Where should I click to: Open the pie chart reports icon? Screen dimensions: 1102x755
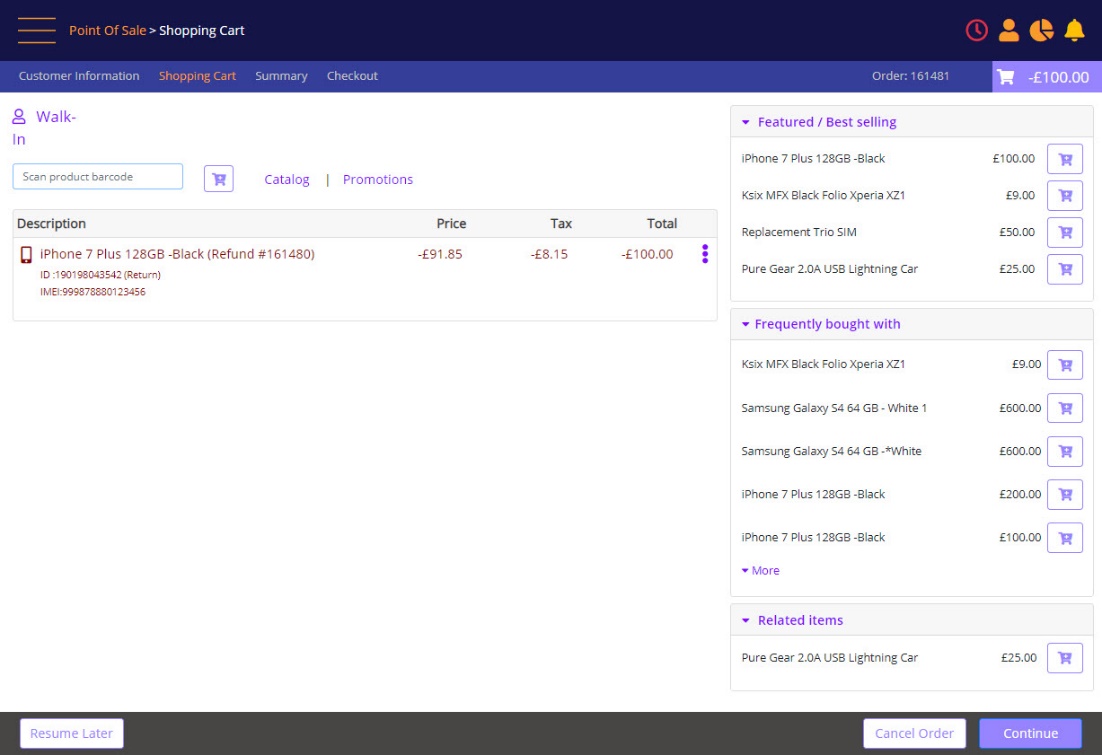click(1042, 30)
